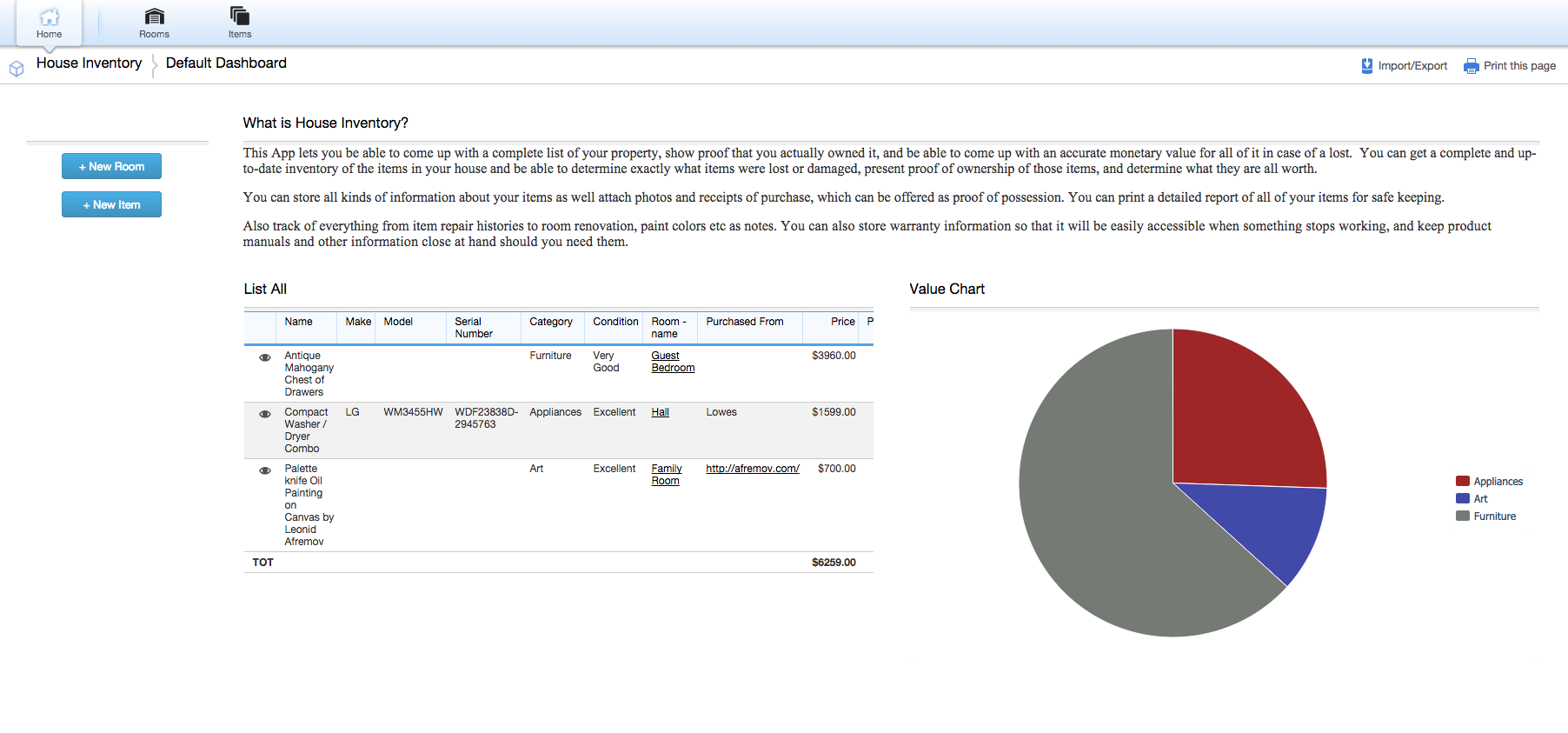The width and height of the screenshot is (1568, 733).
Task: Click the List All heading
Action: click(x=265, y=289)
